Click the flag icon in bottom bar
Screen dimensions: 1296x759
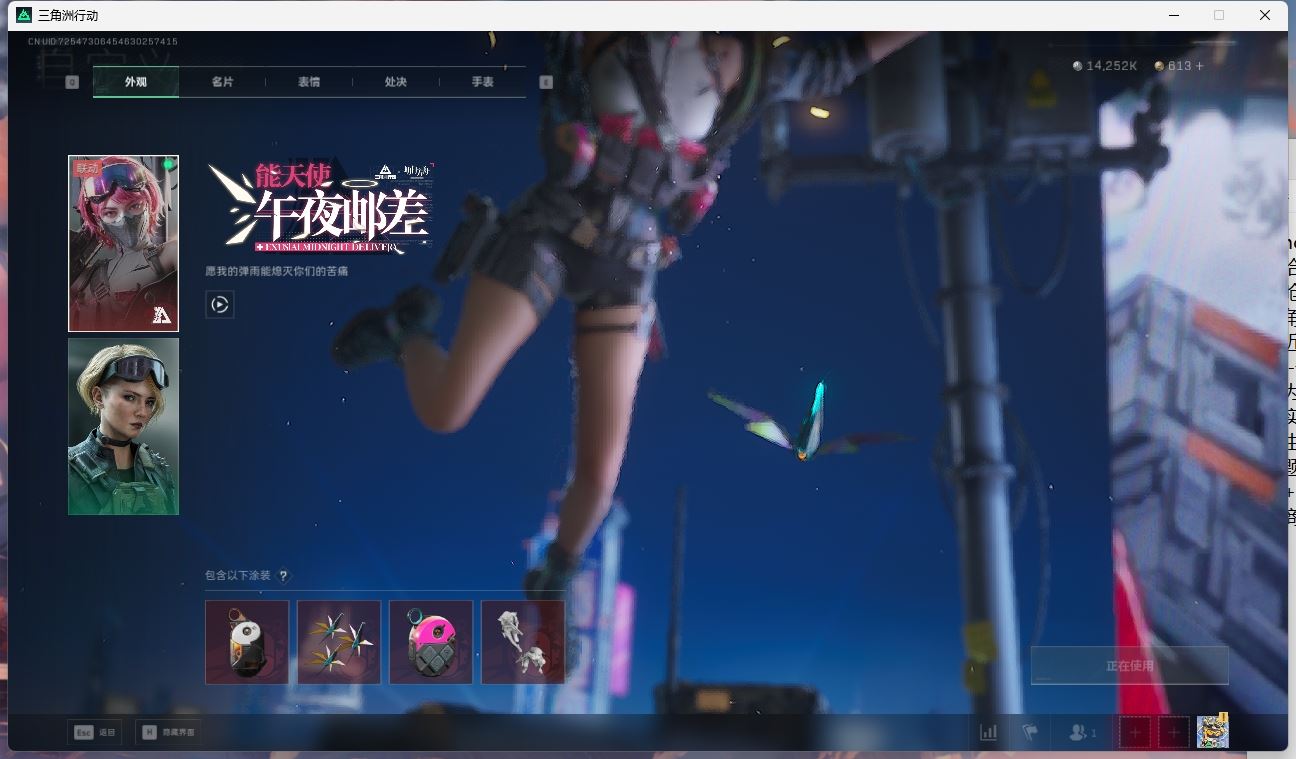click(1029, 732)
